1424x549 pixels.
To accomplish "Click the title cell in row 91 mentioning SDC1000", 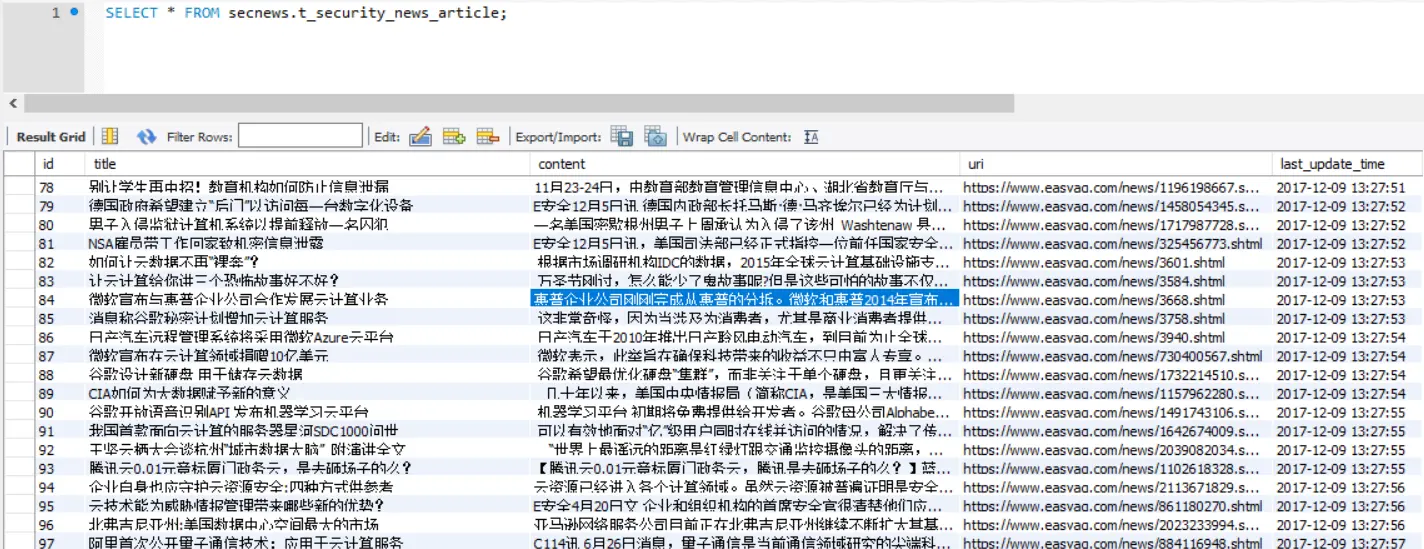I will (x=308, y=430).
